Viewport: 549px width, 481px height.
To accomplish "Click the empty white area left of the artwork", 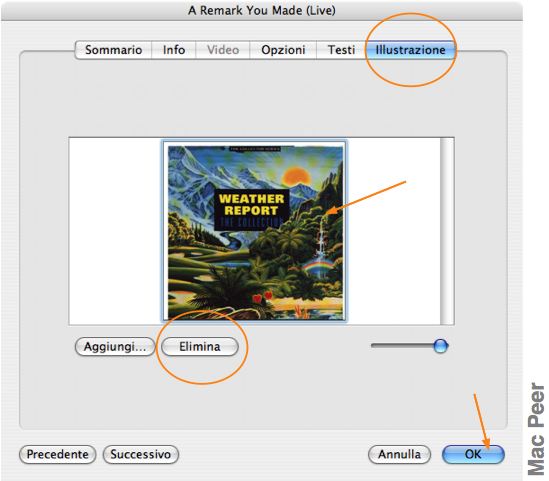I will click(x=116, y=231).
